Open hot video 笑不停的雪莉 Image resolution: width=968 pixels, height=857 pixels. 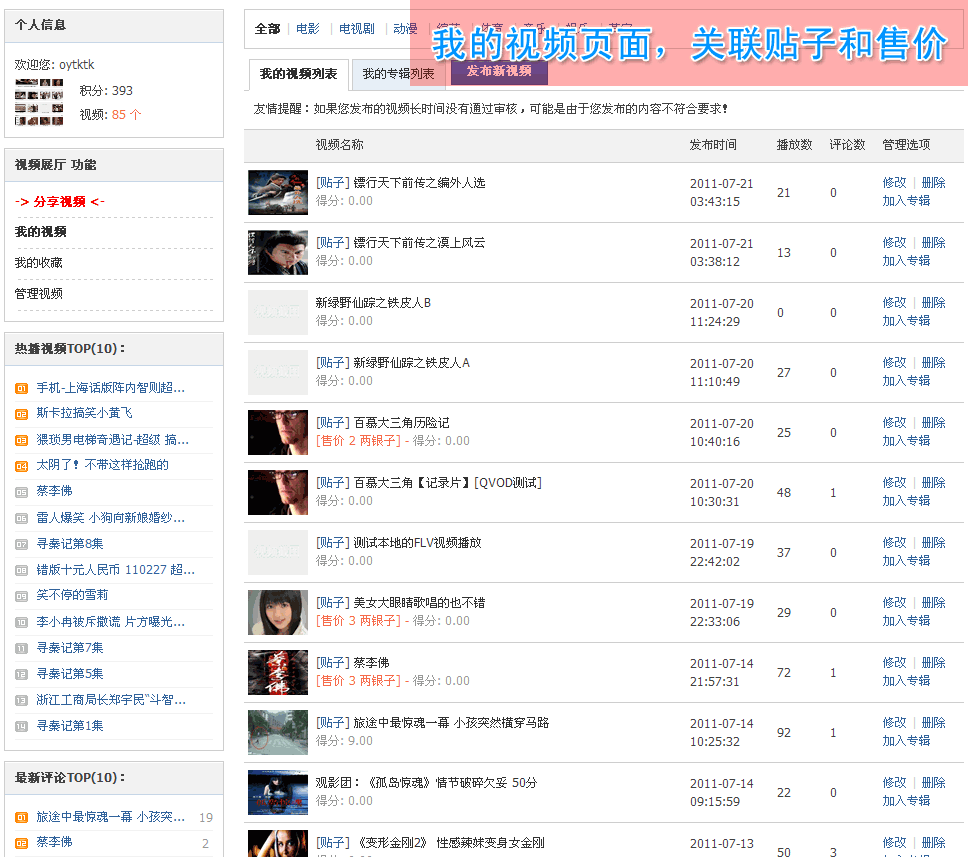[x=72, y=595]
